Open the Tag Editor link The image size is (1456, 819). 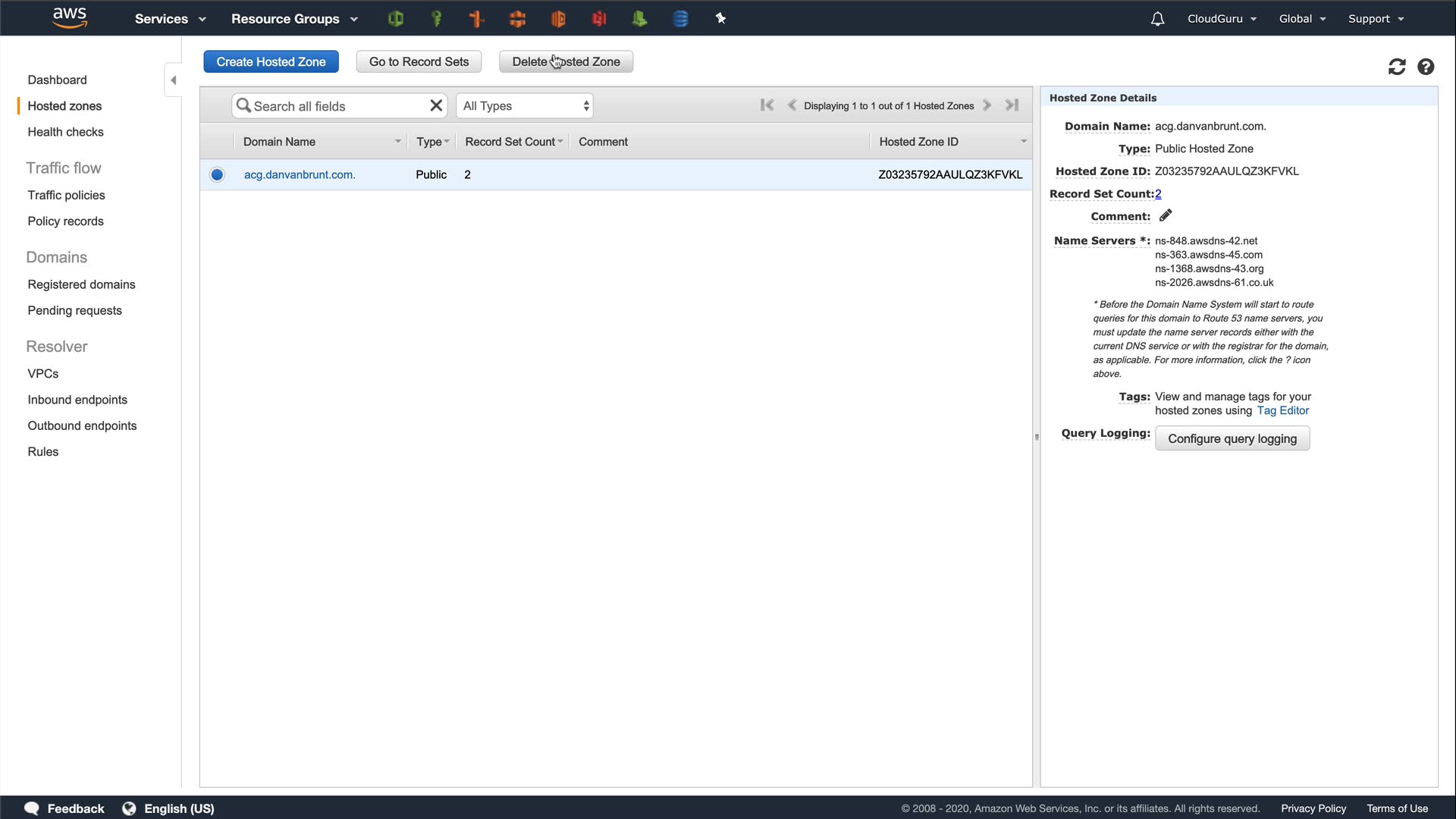coord(1282,411)
